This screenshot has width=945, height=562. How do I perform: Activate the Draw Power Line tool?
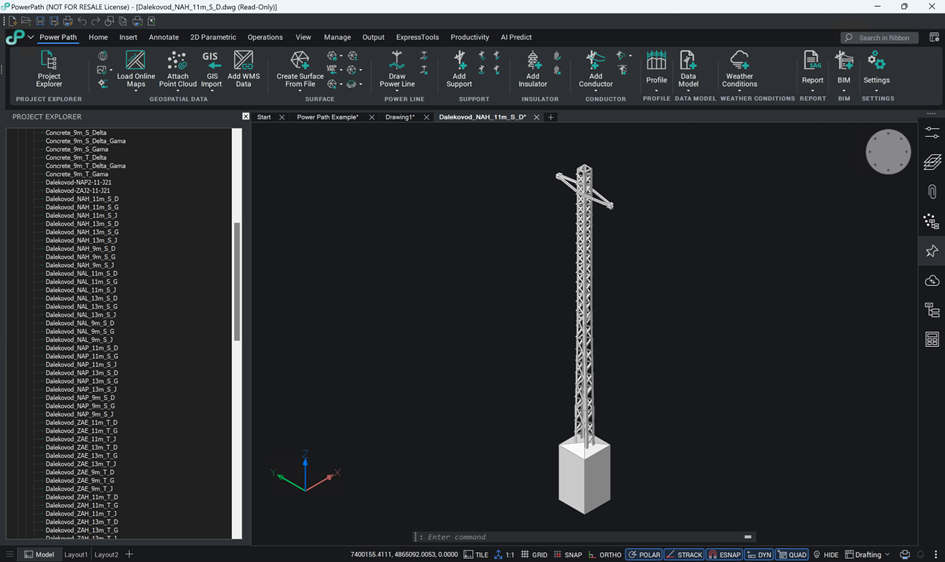pos(397,68)
